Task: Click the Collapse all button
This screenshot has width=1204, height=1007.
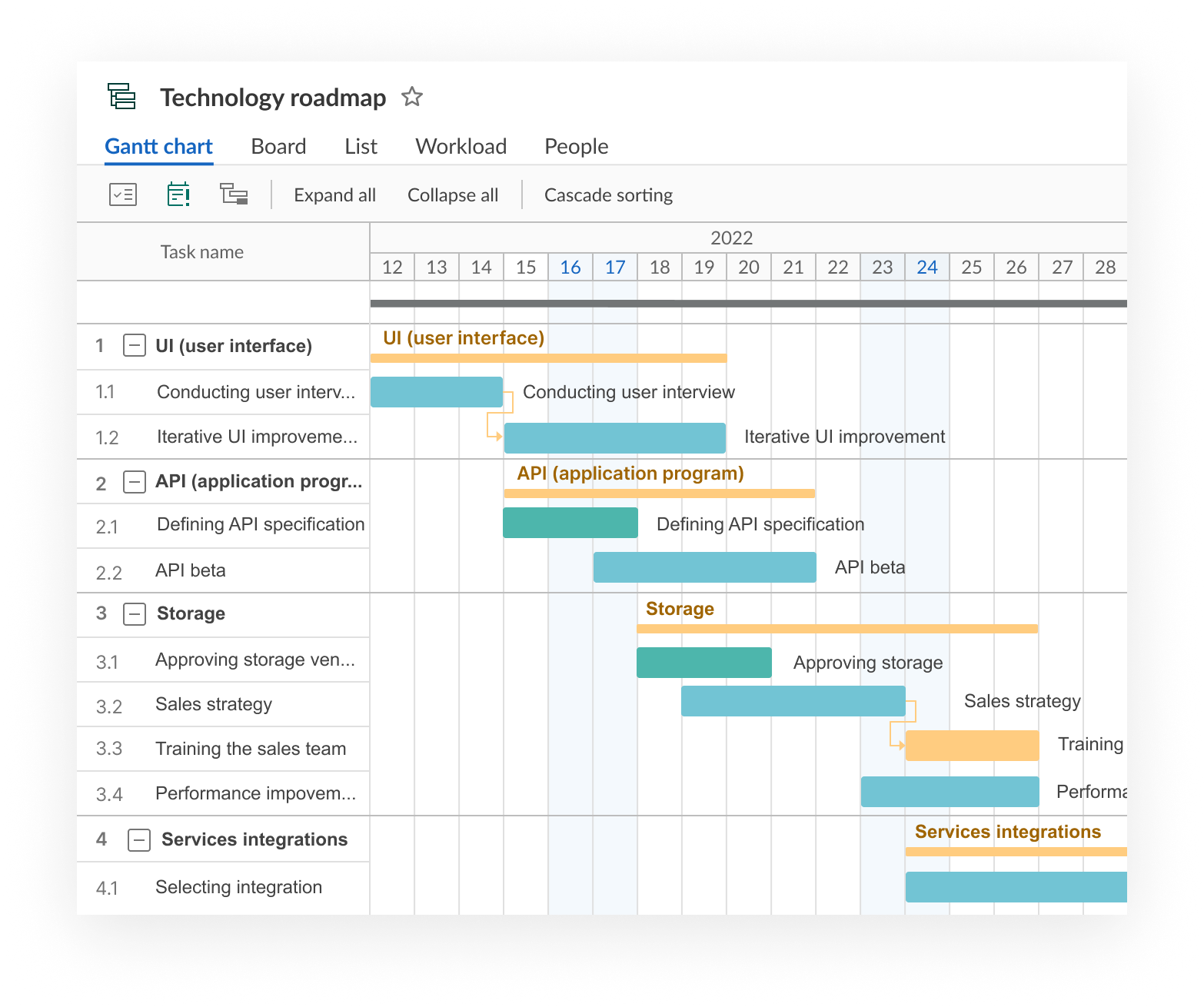Action: click(x=452, y=194)
